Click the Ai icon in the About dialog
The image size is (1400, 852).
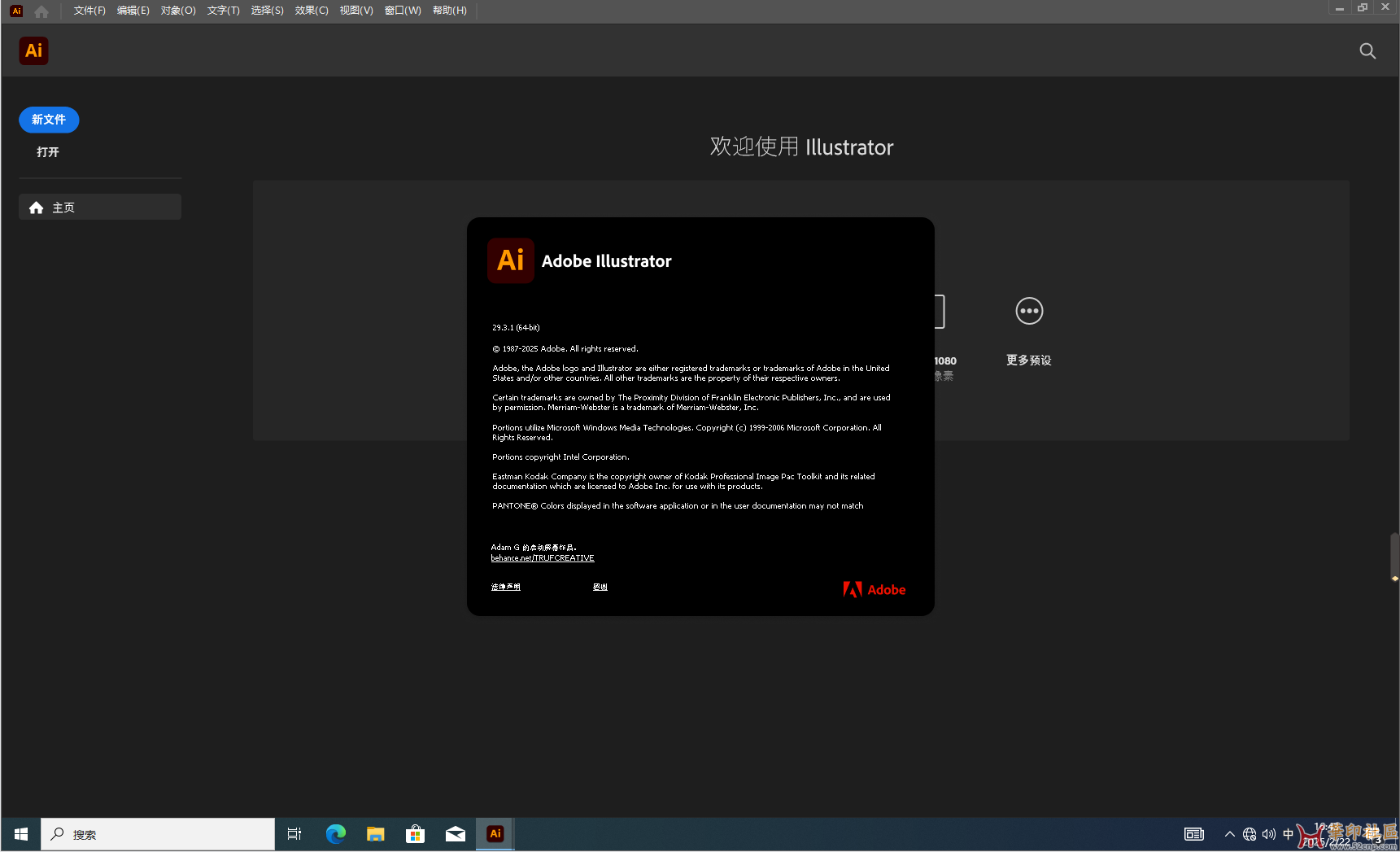511,260
